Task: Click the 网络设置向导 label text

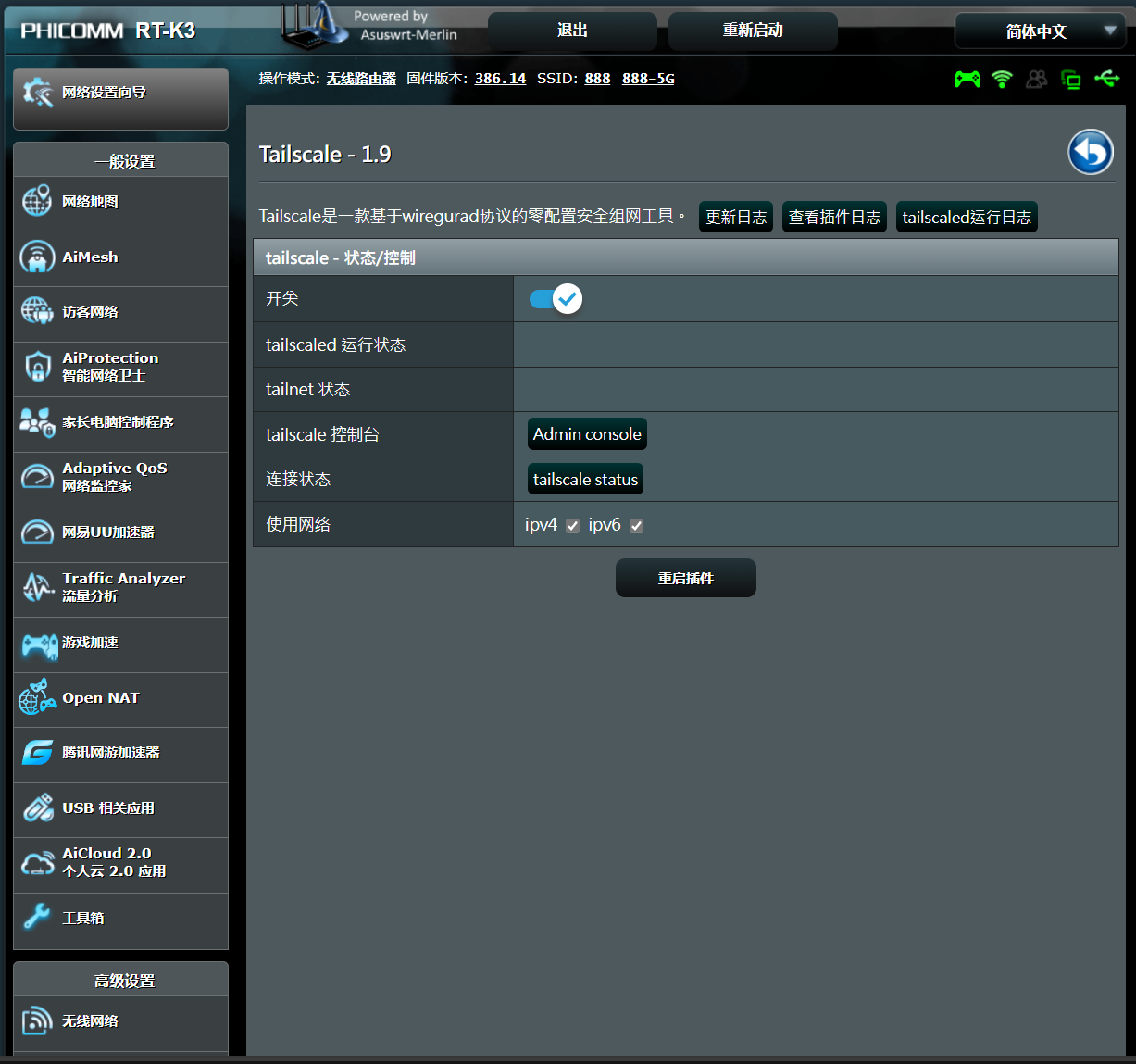Action: [104, 93]
